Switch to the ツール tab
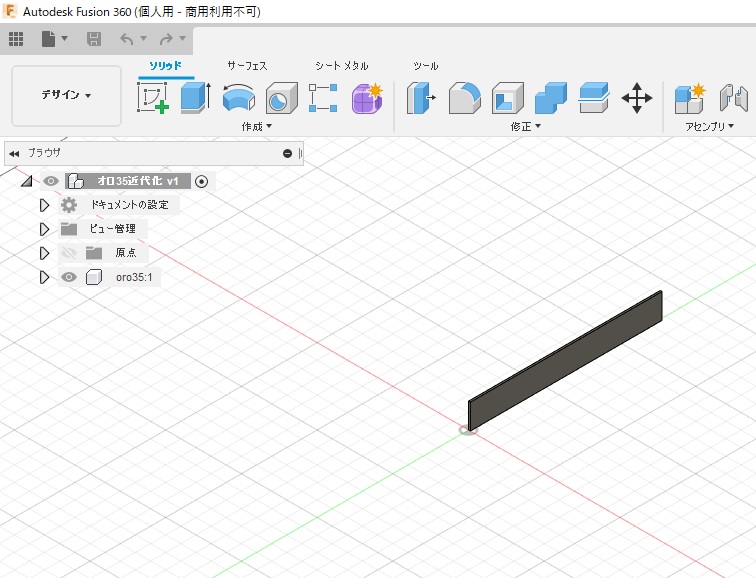The height and width of the screenshot is (578, 756). 426,66
